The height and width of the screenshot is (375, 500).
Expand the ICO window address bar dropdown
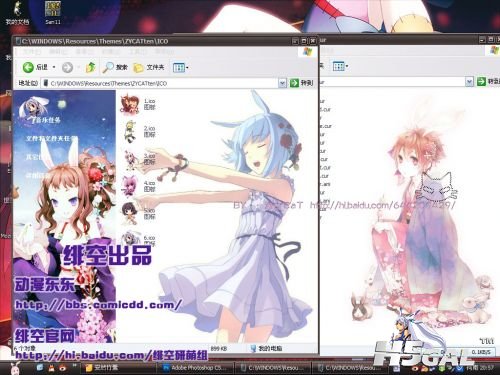(282, 83)
